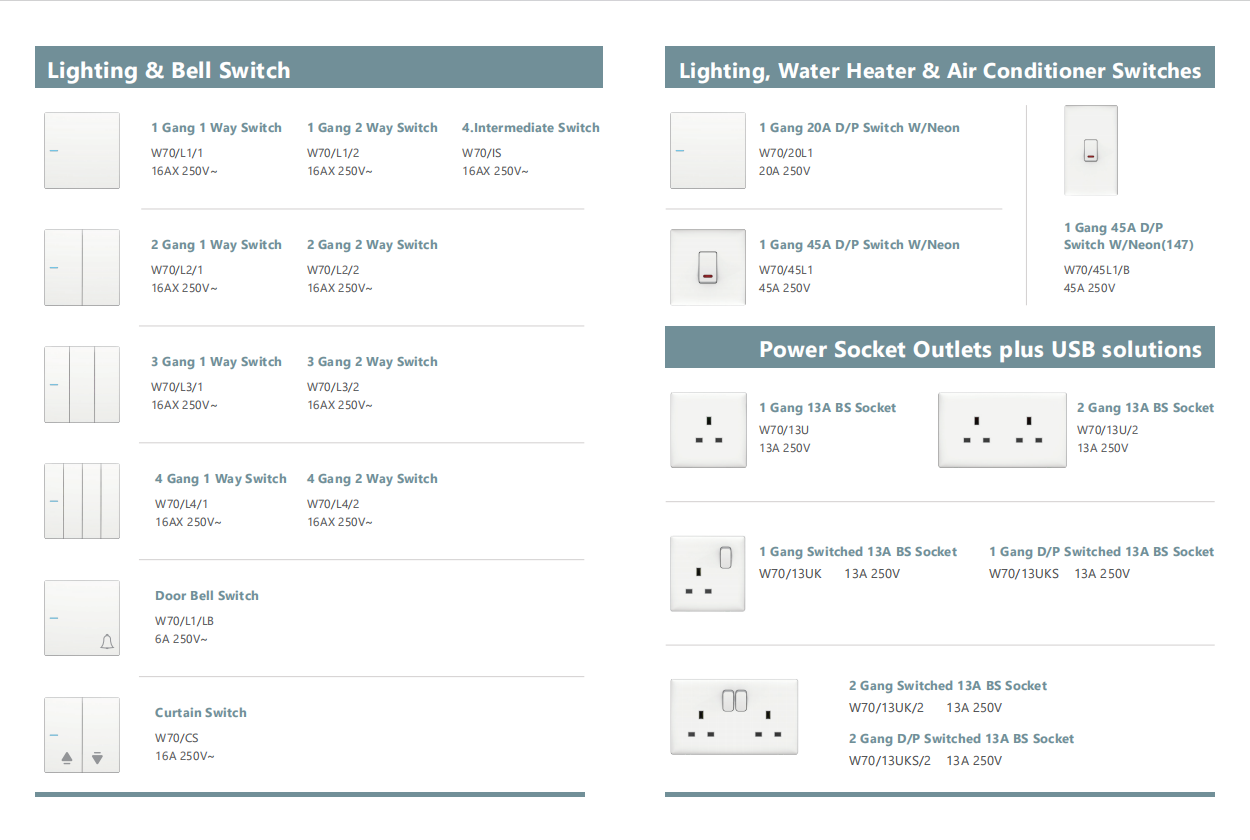
Task: Click the 3 gang switch product image
Action: click(x=82, y=384)
